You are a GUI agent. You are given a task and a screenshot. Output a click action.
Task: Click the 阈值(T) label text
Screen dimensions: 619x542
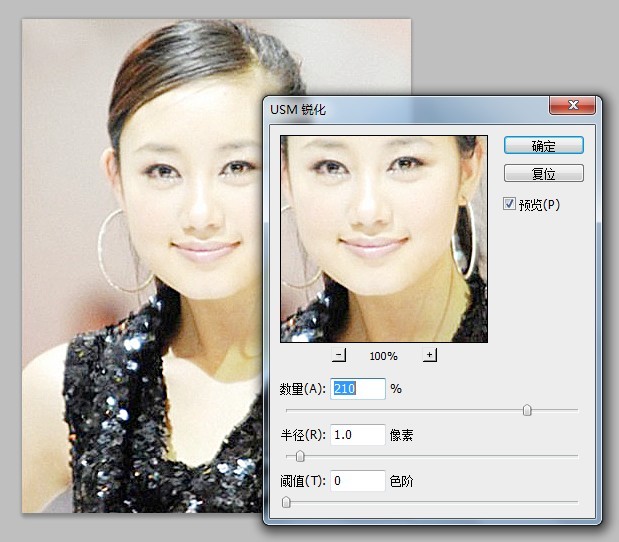(303, 482)
